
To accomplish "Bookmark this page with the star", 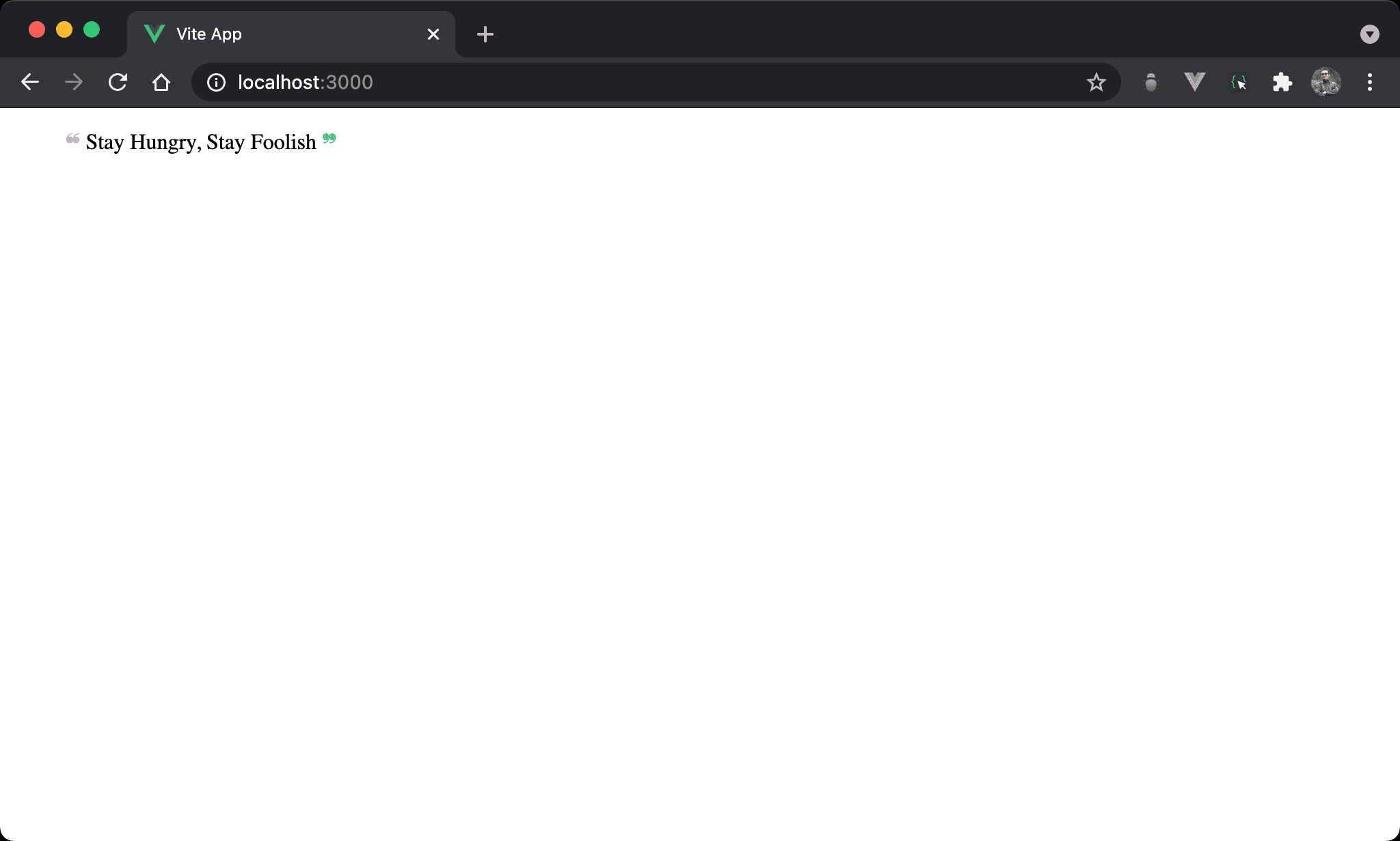I will 1096,82.
